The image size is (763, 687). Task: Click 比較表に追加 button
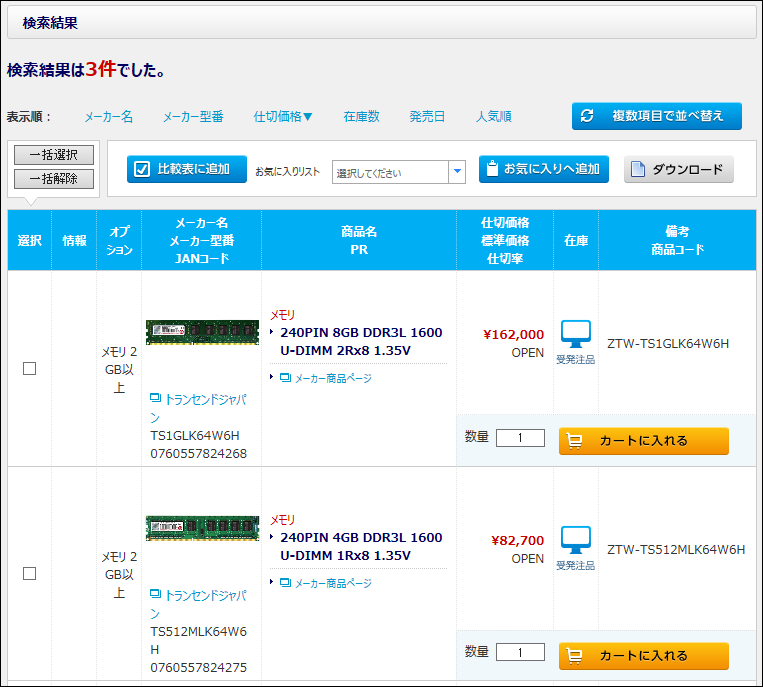click(187, 169)
